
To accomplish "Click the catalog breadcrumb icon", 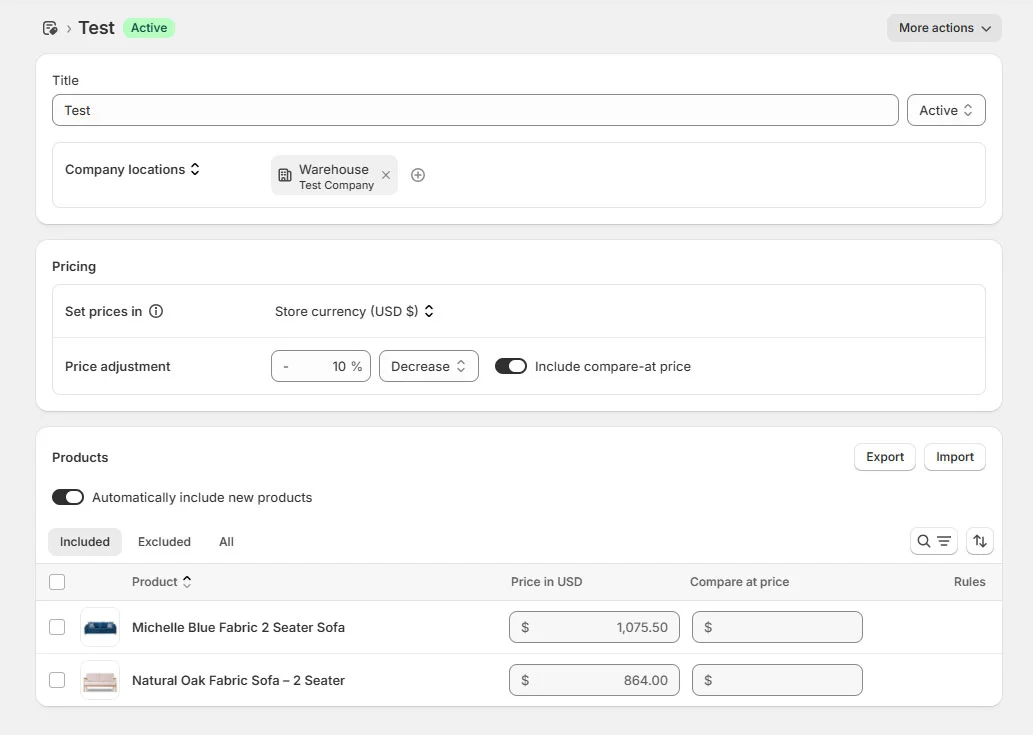I will click(50, 28).
